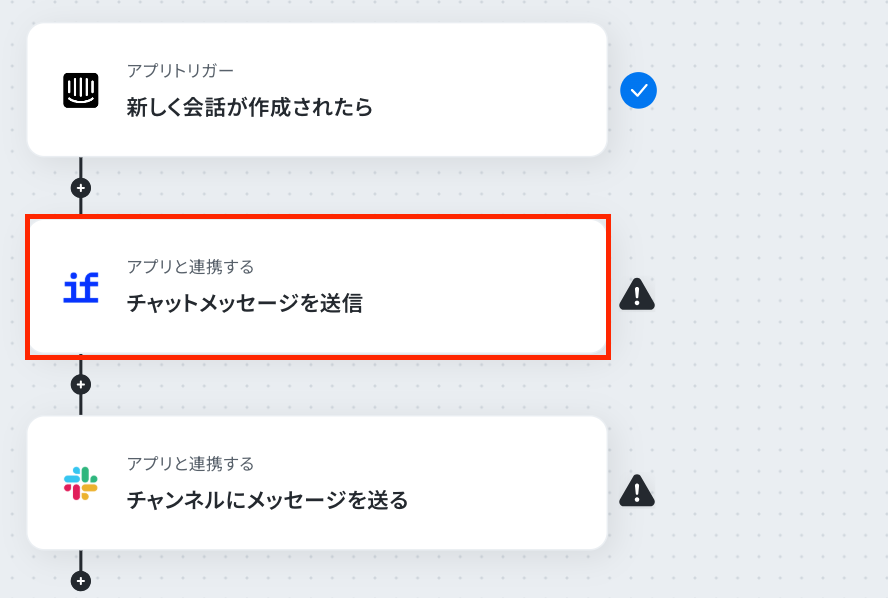Click アプリと連携する label on Slack card

(x=190, y=464)
